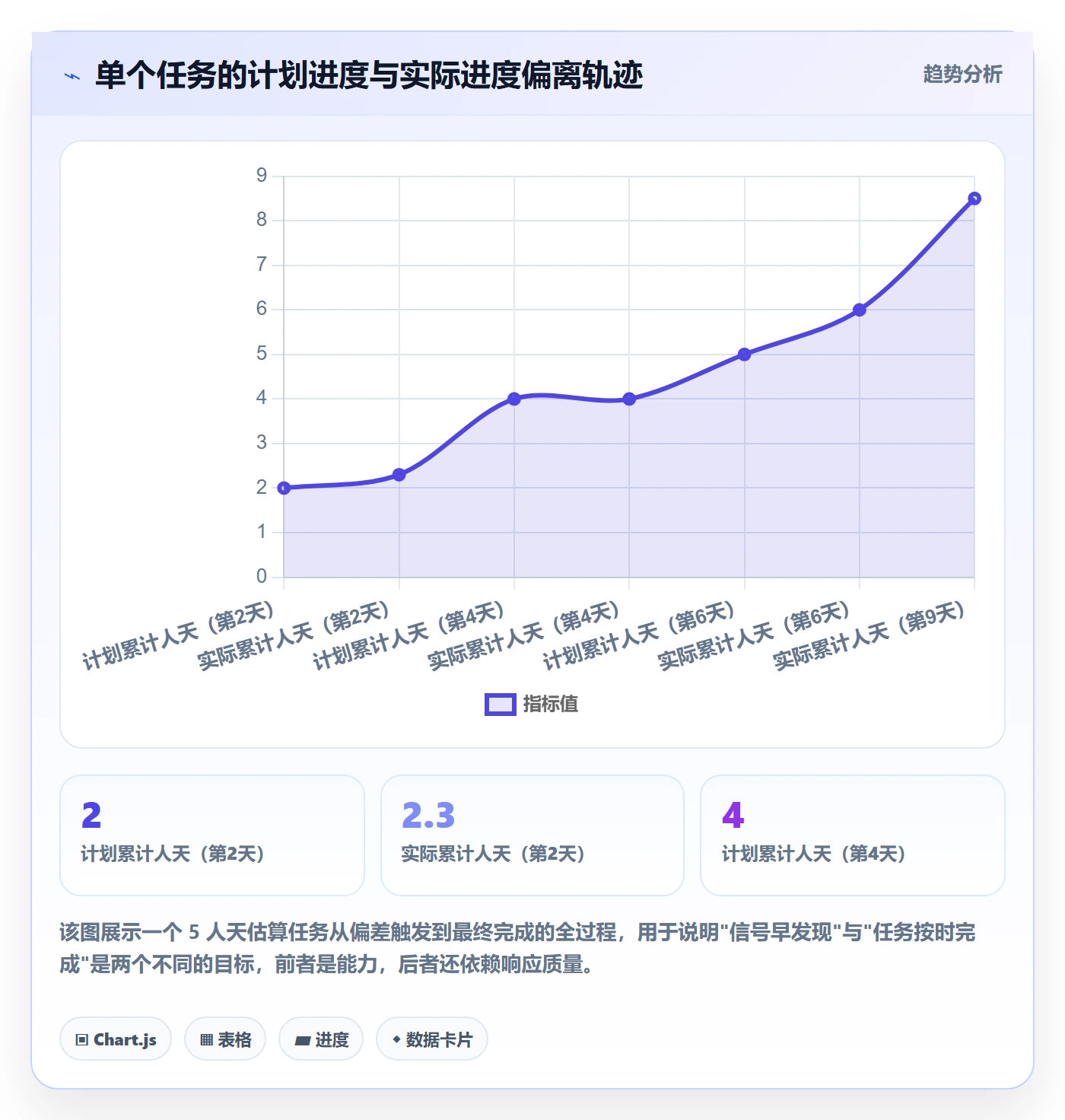Viewport: 1065px width, 1120px height.
Task: Open the stat card showing value 4
Action: [853, 835]
